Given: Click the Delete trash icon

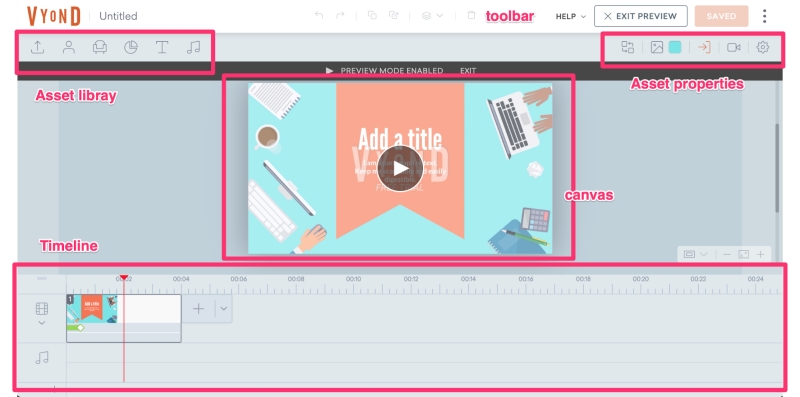Looking at the screenshot, I should [x=471, y=15].
